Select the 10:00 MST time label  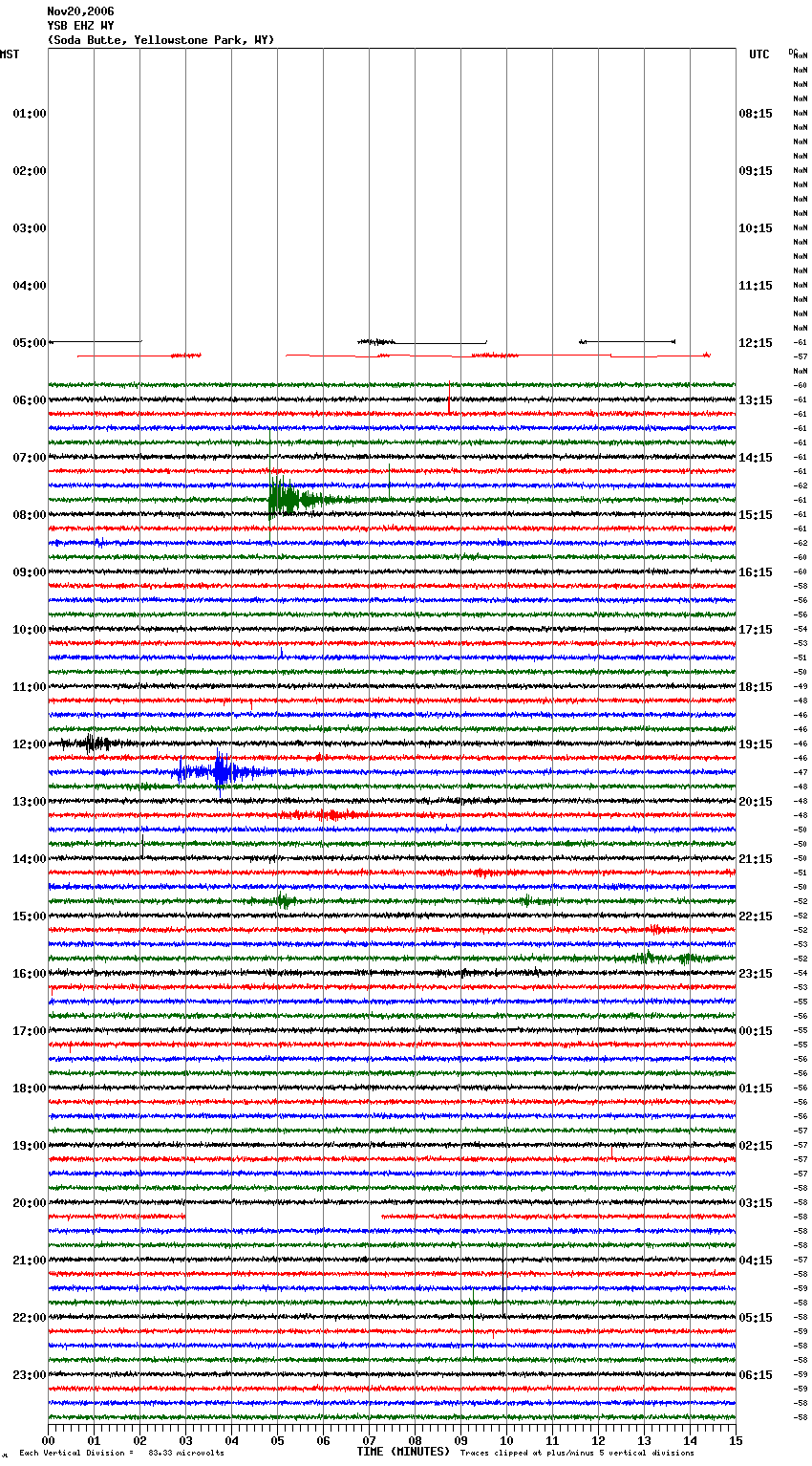(x=30, y=630)
